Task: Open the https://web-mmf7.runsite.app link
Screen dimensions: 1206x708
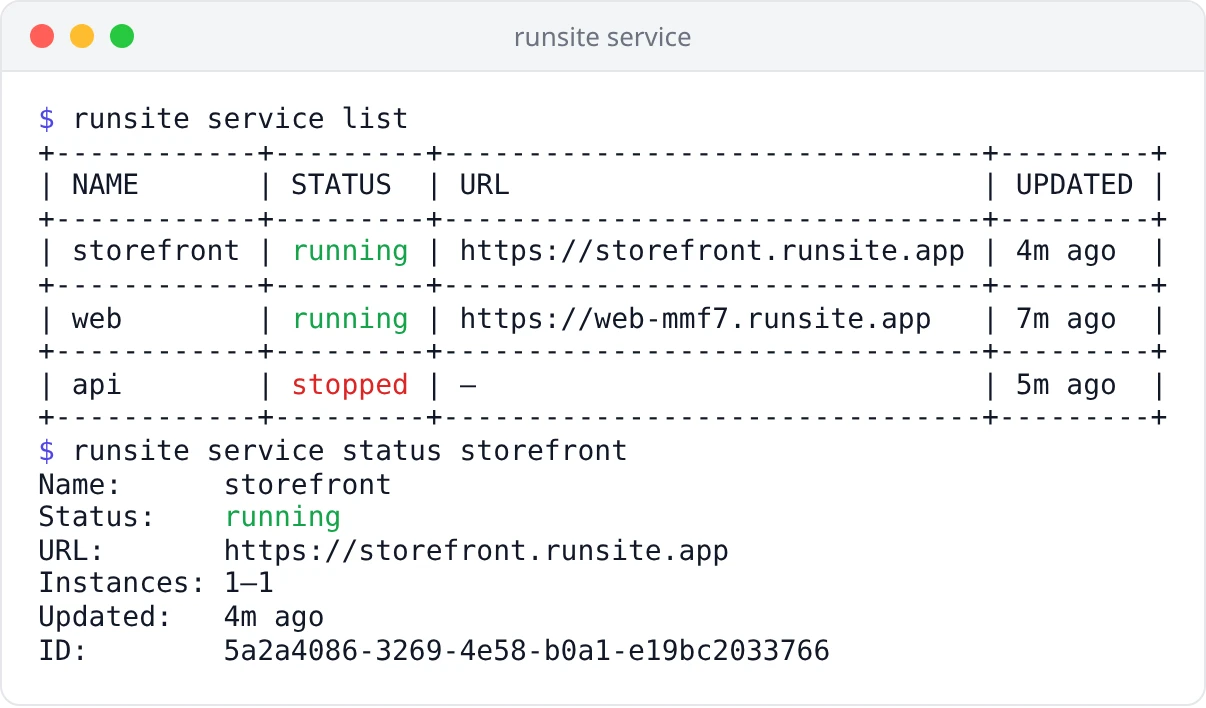Action: (695, 318)
